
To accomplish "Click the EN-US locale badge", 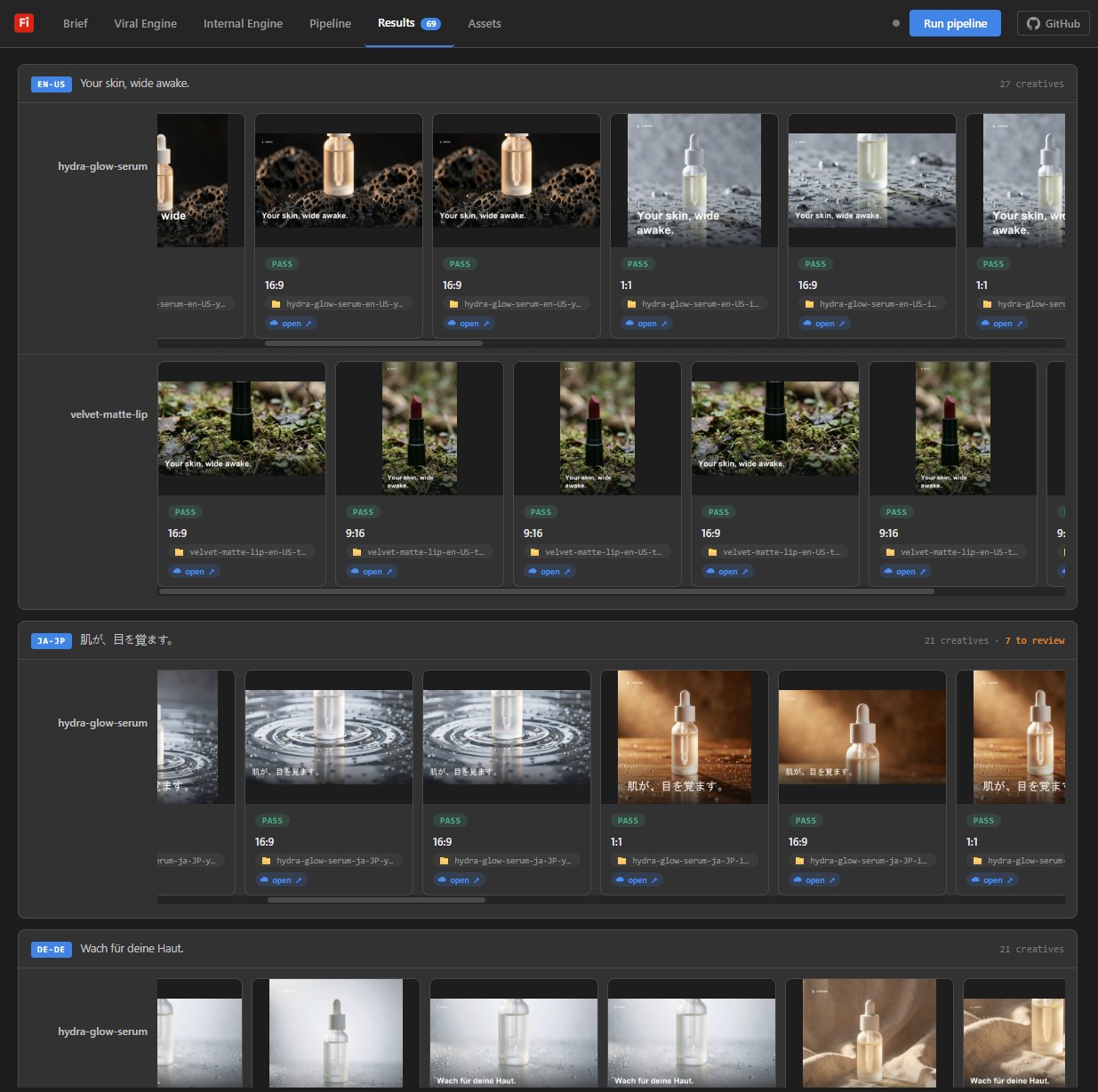I will (51, 84).
